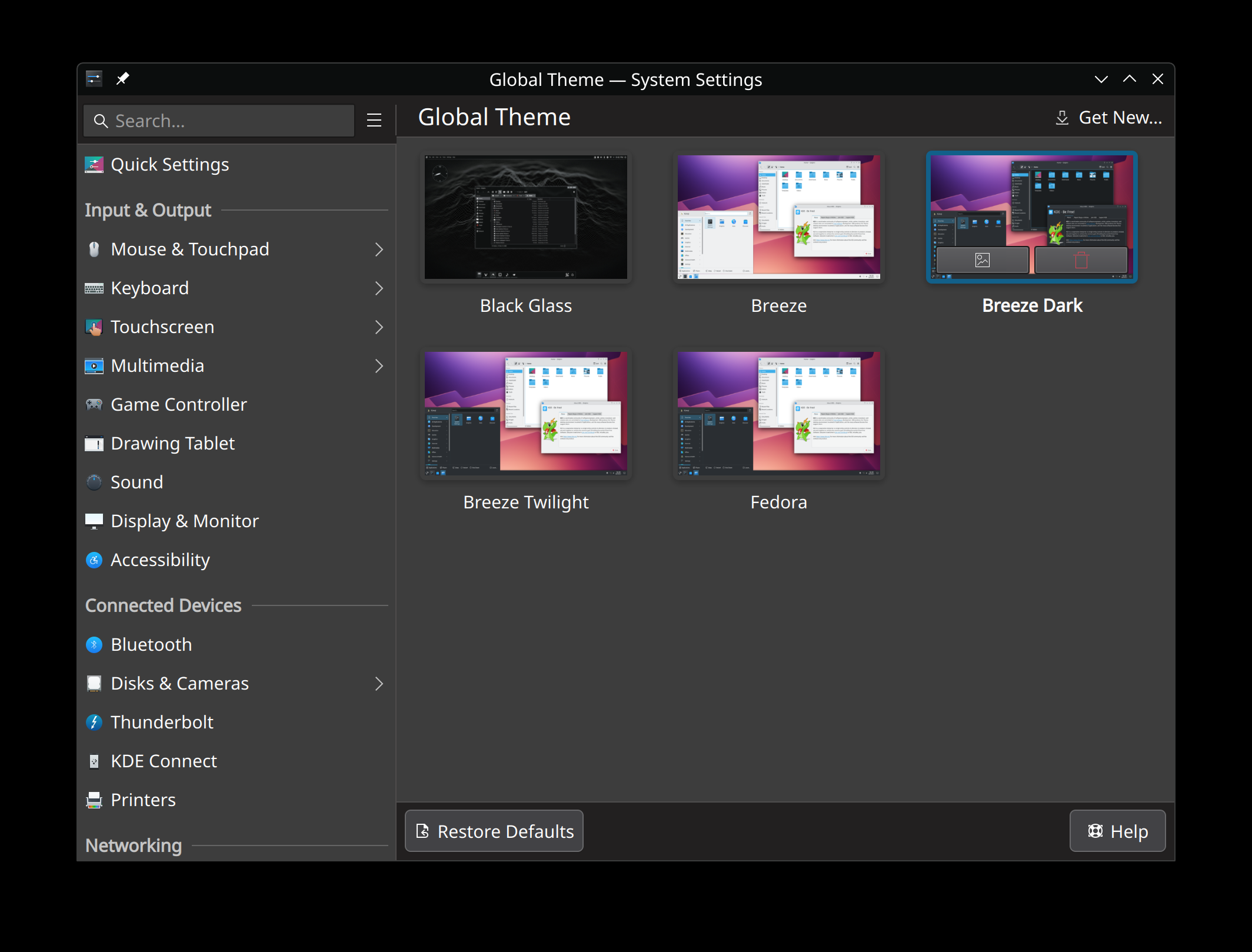Viewport: 1252px width, 952px height.
Task: Click the Display & Monitor screen icon
Action: (94, 521)
